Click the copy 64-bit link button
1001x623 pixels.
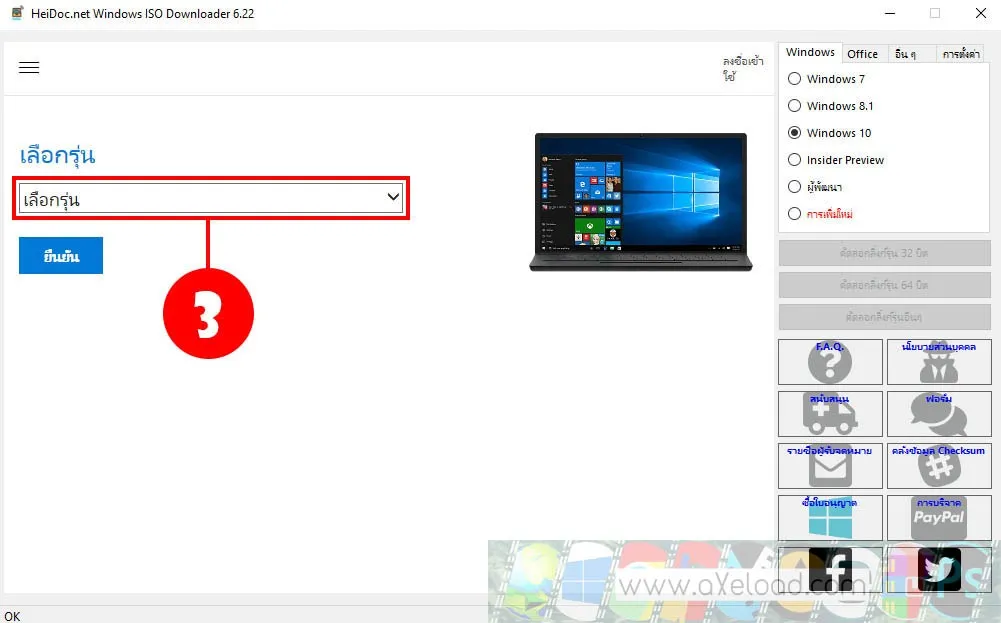(884, 285)
